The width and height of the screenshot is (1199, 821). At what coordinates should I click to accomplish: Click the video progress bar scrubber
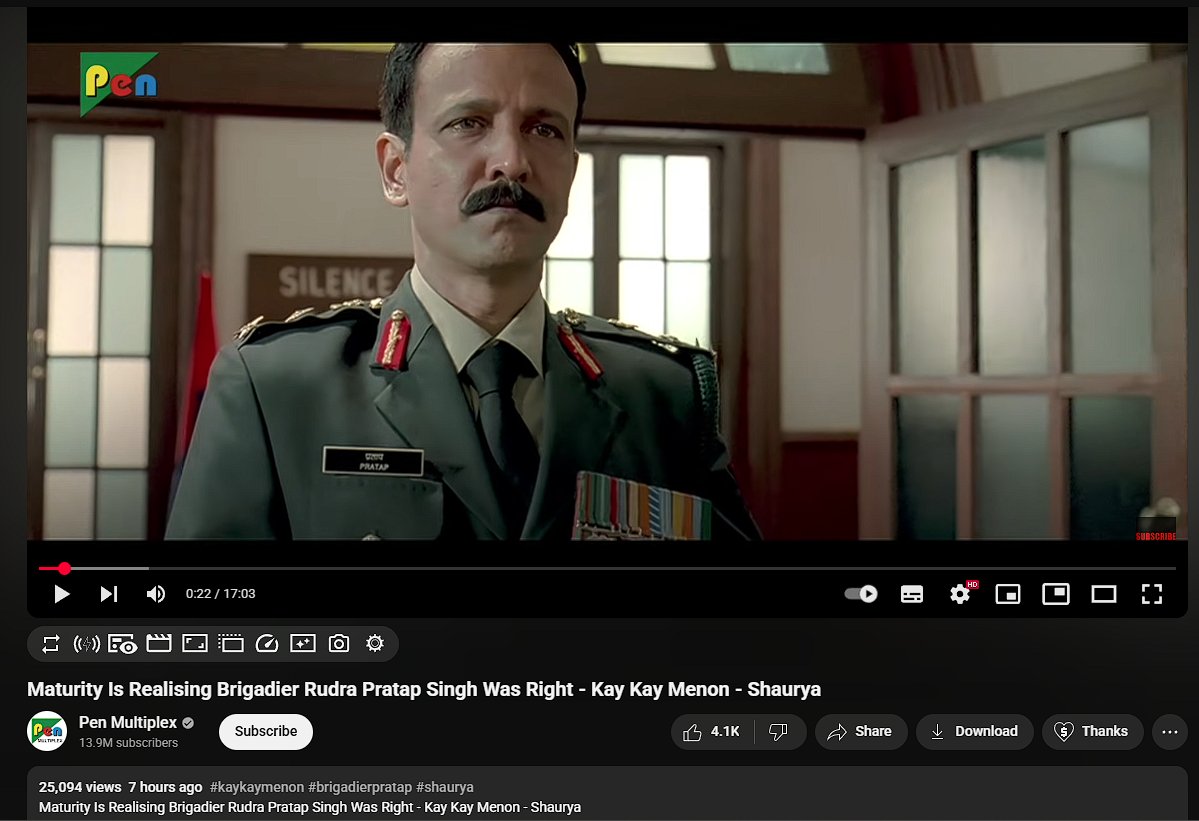point(64,568)
